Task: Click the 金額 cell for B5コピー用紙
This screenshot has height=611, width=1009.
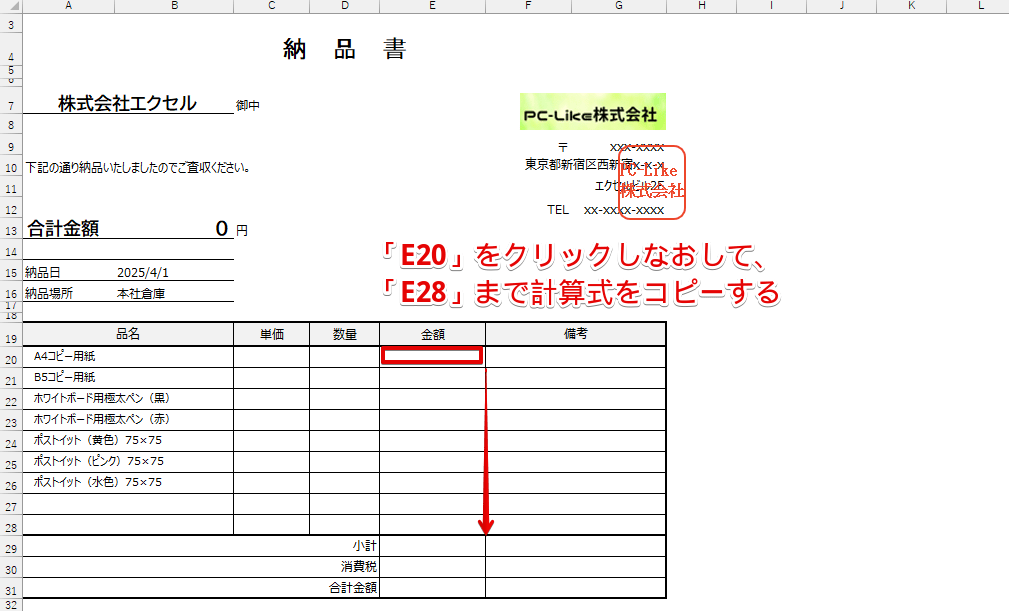Action: [x=432, y=378]
